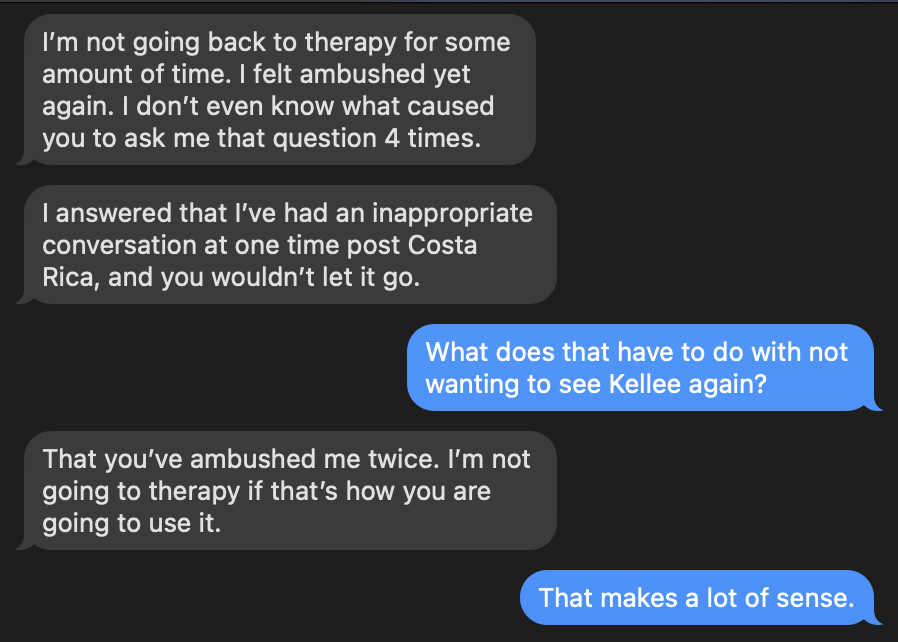
Task: Click the message starting "I'm not going back to therapy"
Action: pos(277,90)
